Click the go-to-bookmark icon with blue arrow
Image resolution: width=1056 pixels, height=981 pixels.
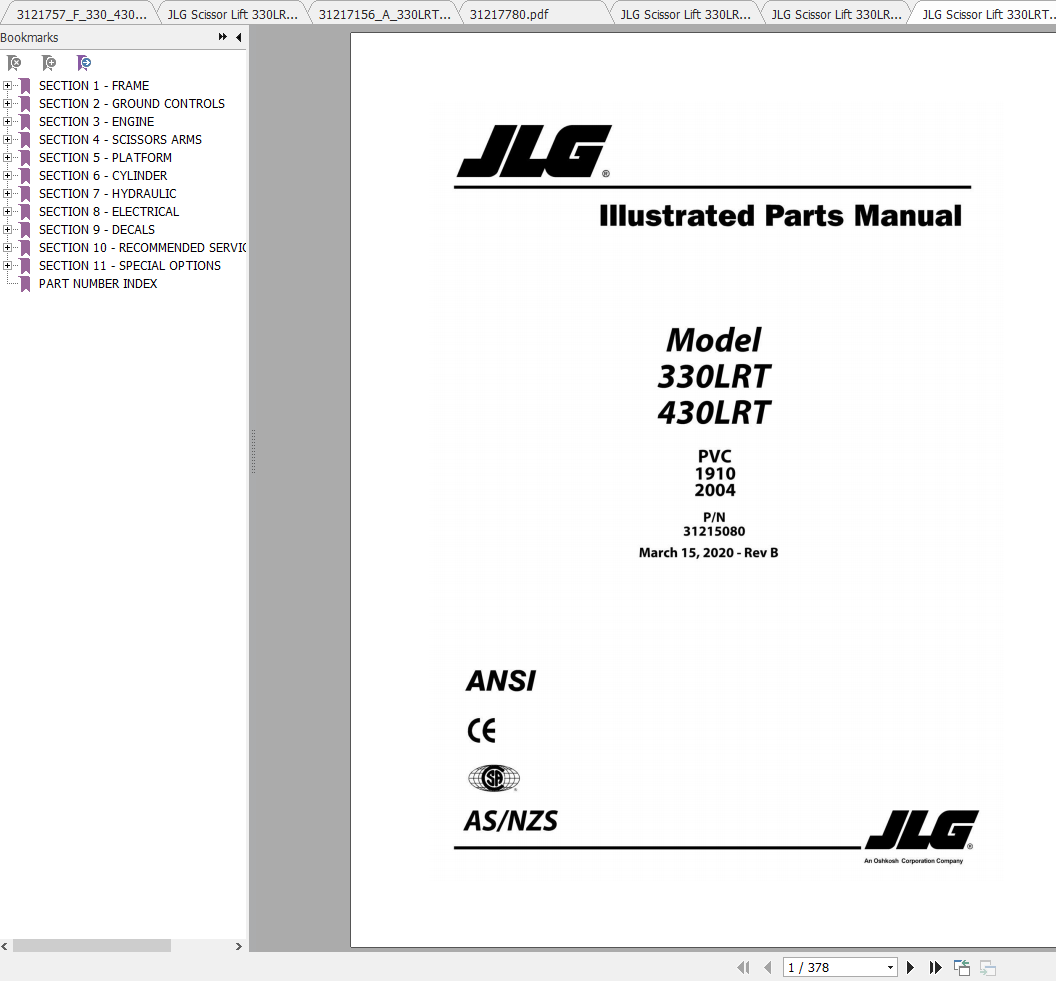coord(84,63)
